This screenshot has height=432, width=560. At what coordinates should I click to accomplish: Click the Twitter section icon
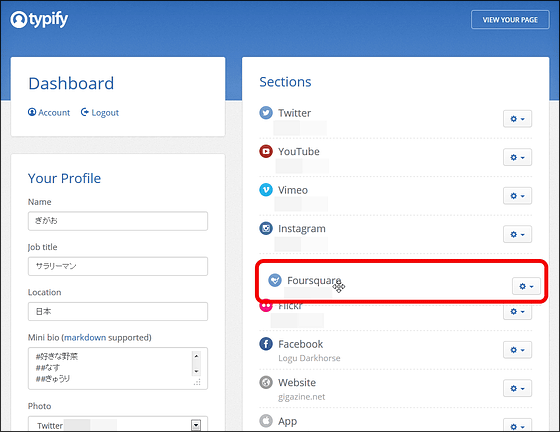(x=266, y=113)
